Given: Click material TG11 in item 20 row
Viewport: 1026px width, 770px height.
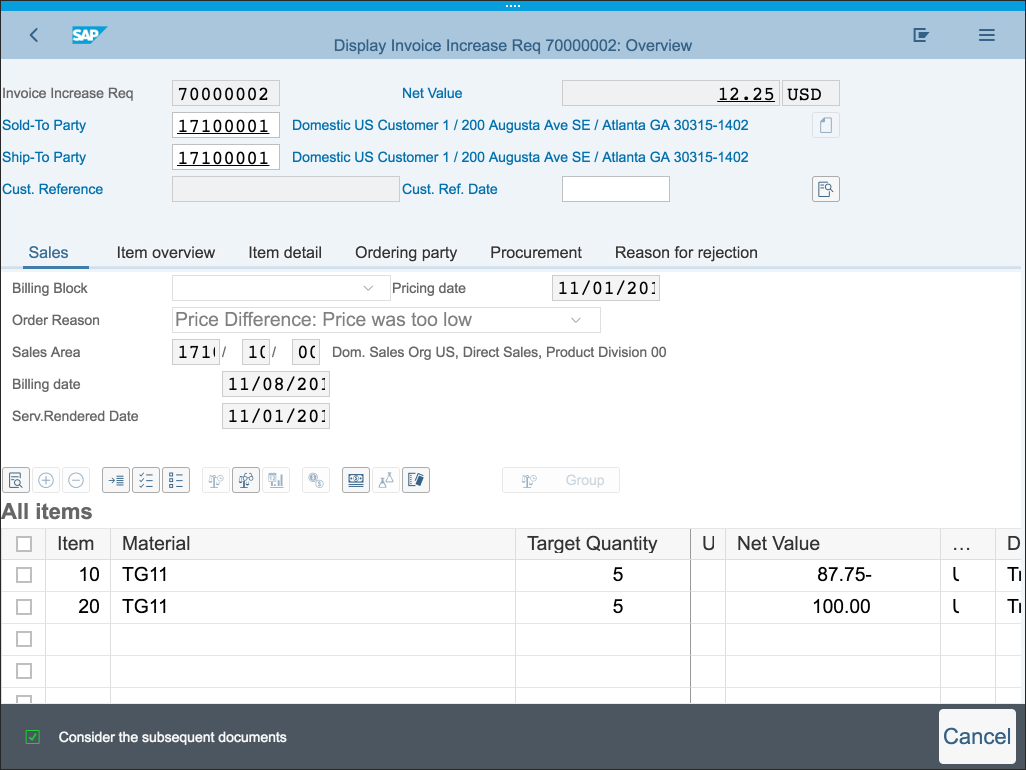Looking at the screenshot, I should click(x=145, y=607).
